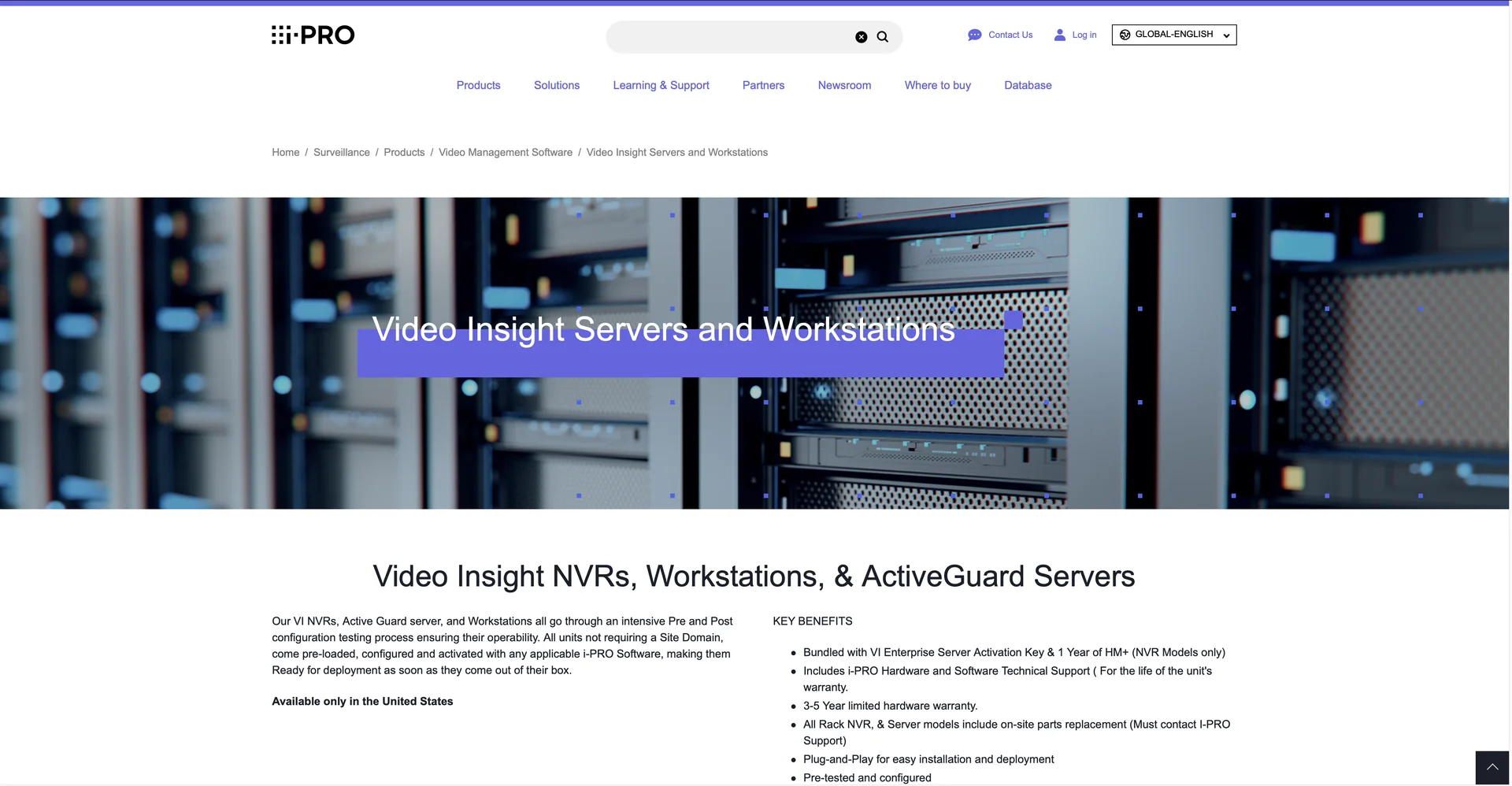Click the i-PRO logo
Viewport: 1512px width, 786px height.
click(313, 35)
